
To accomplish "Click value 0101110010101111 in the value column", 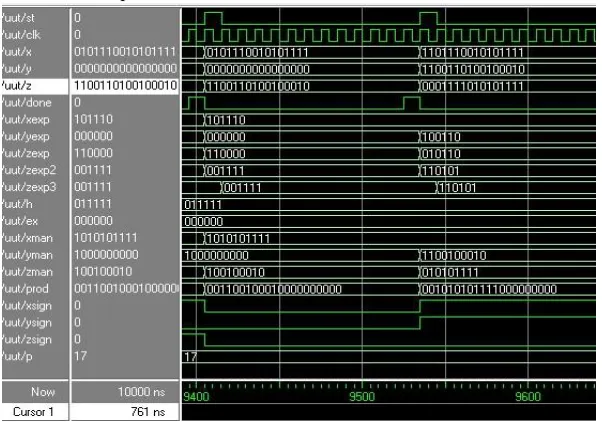I will tap(125, 51).
